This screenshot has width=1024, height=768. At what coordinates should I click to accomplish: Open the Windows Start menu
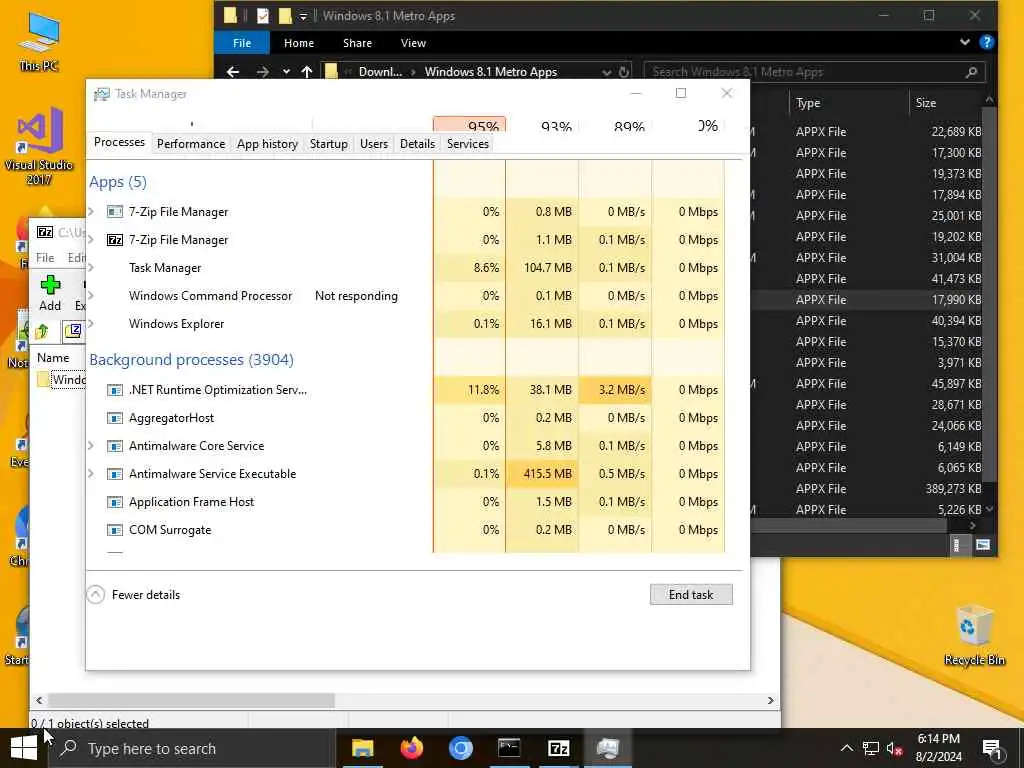coord(24,748)
